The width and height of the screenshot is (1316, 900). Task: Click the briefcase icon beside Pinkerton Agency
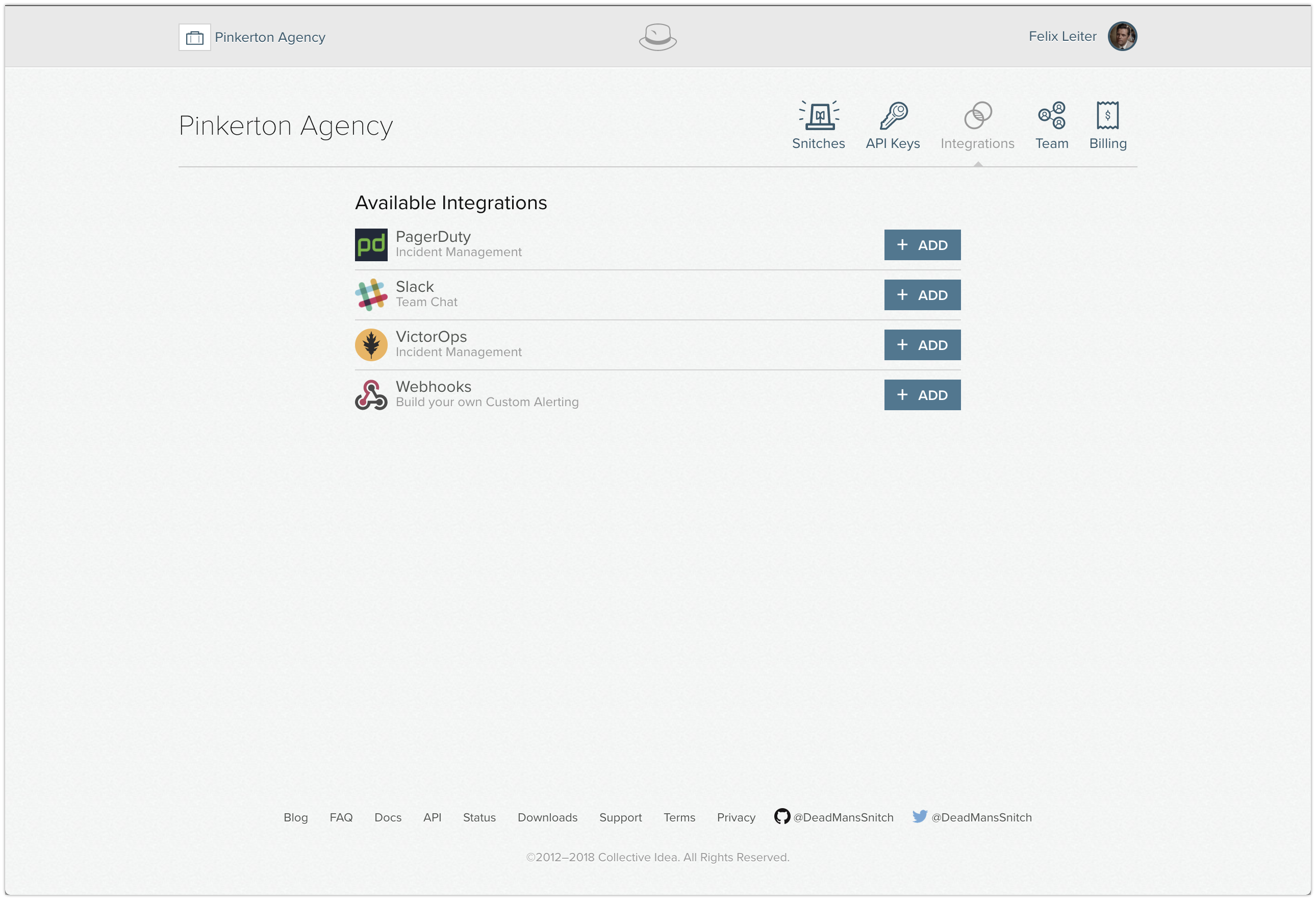pyautogui.click(x=195, y=37)
